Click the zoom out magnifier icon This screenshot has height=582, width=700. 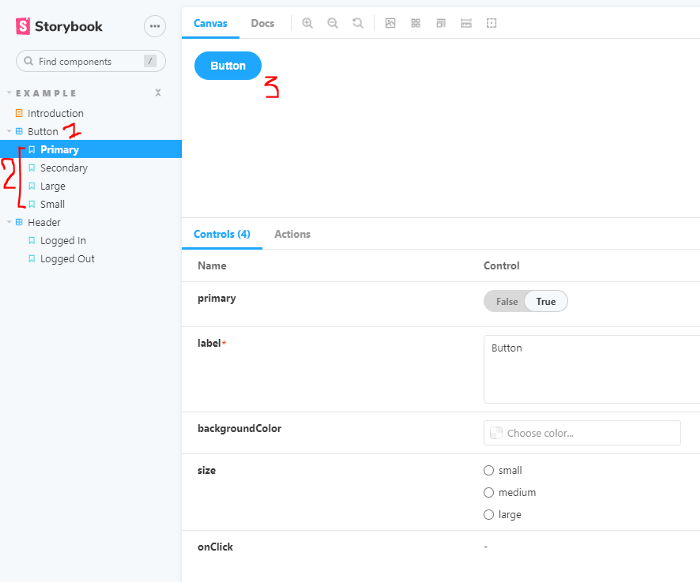(333, 23)
